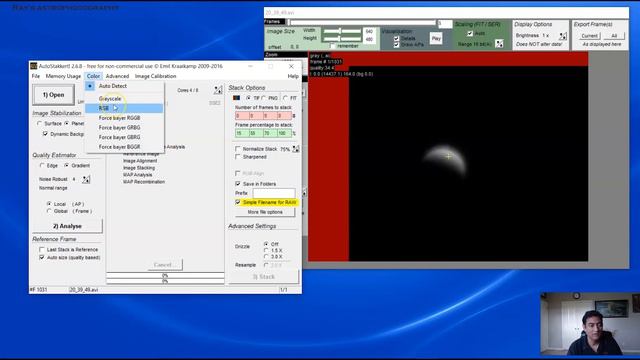The image size is (640, 360).
Task: Open the Advanced menu
Action: click(117, 76)
